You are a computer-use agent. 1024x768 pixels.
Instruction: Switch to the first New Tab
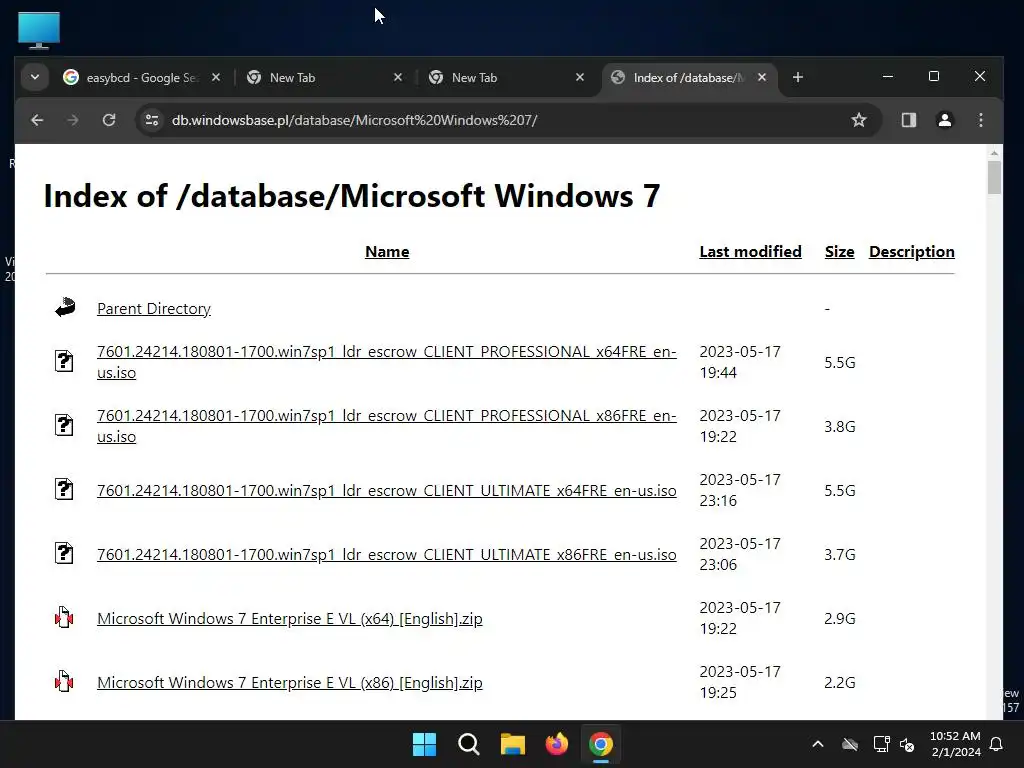[x=292, y=78]
